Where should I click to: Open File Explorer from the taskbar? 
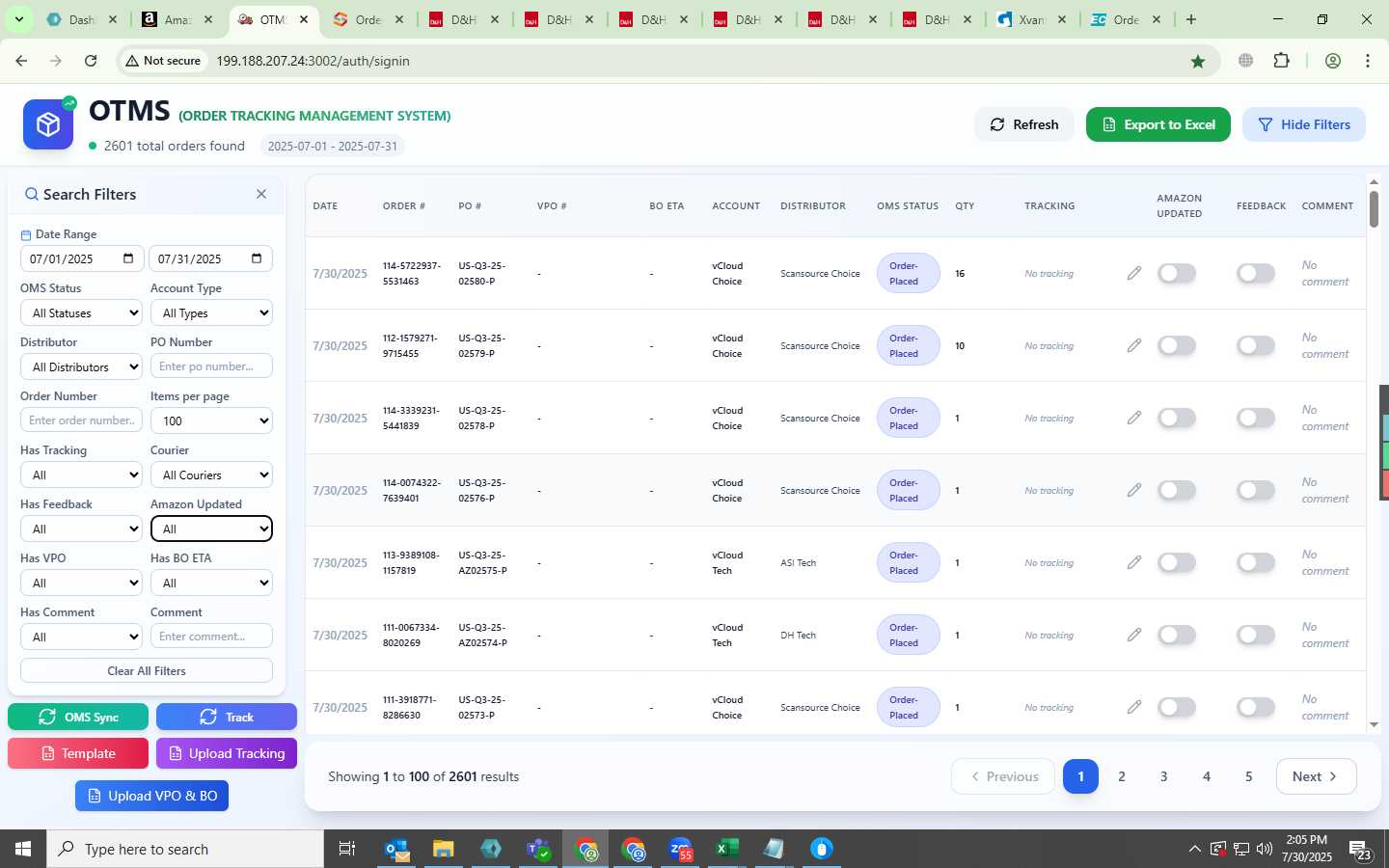444,849
